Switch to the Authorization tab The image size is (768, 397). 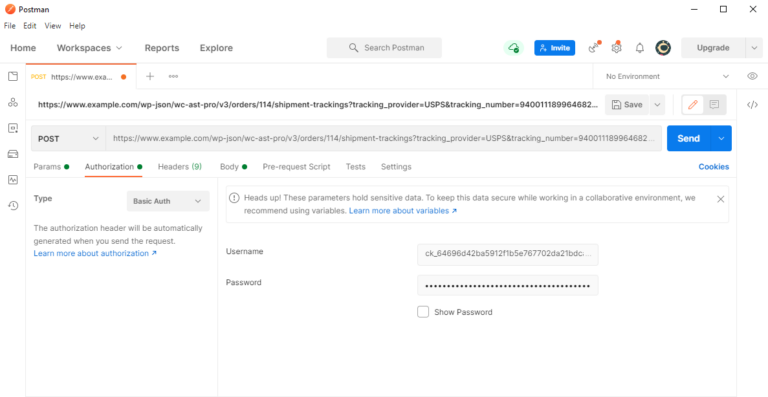click(114, 166)
